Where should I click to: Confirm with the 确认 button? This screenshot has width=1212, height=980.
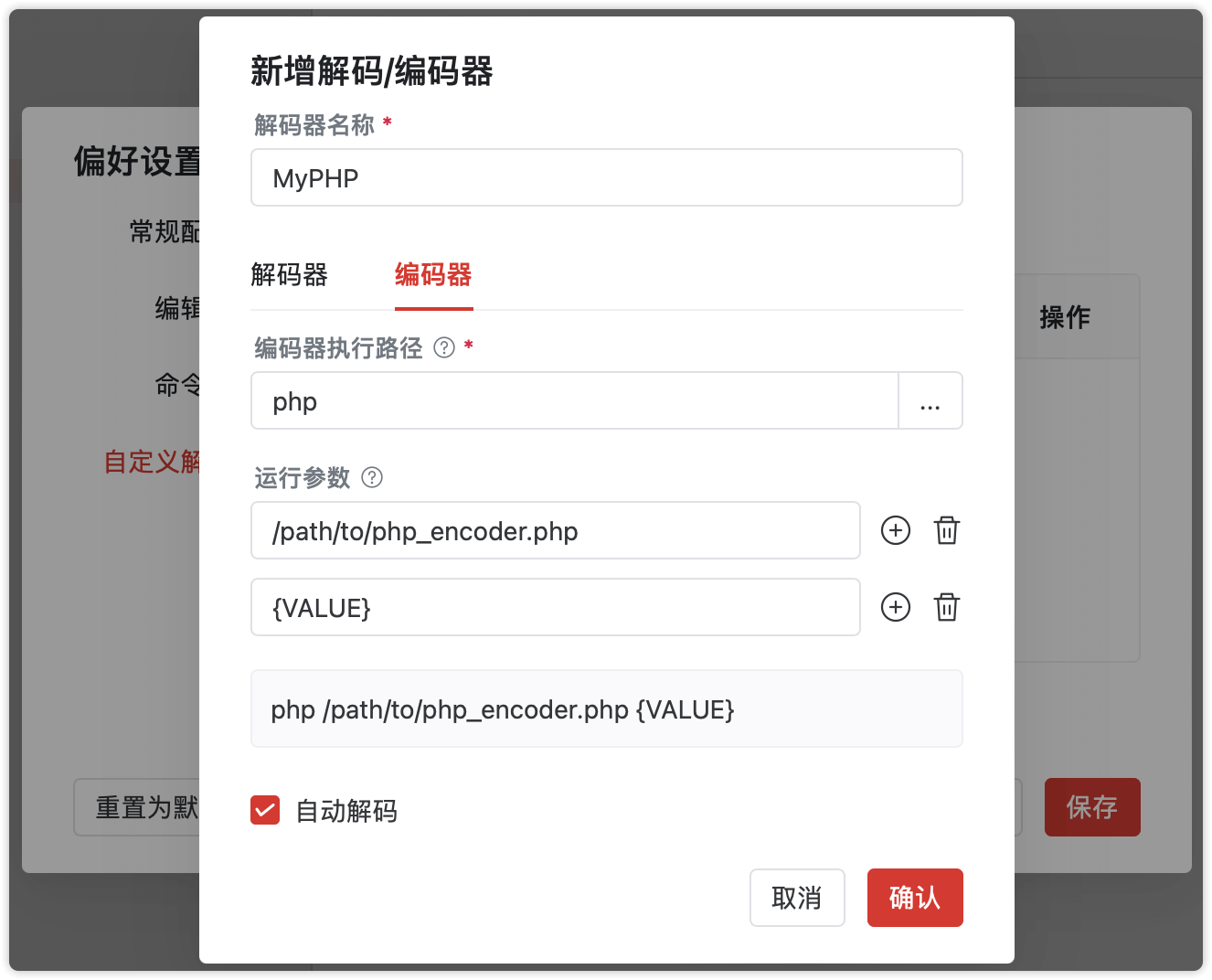click(915, 898)
